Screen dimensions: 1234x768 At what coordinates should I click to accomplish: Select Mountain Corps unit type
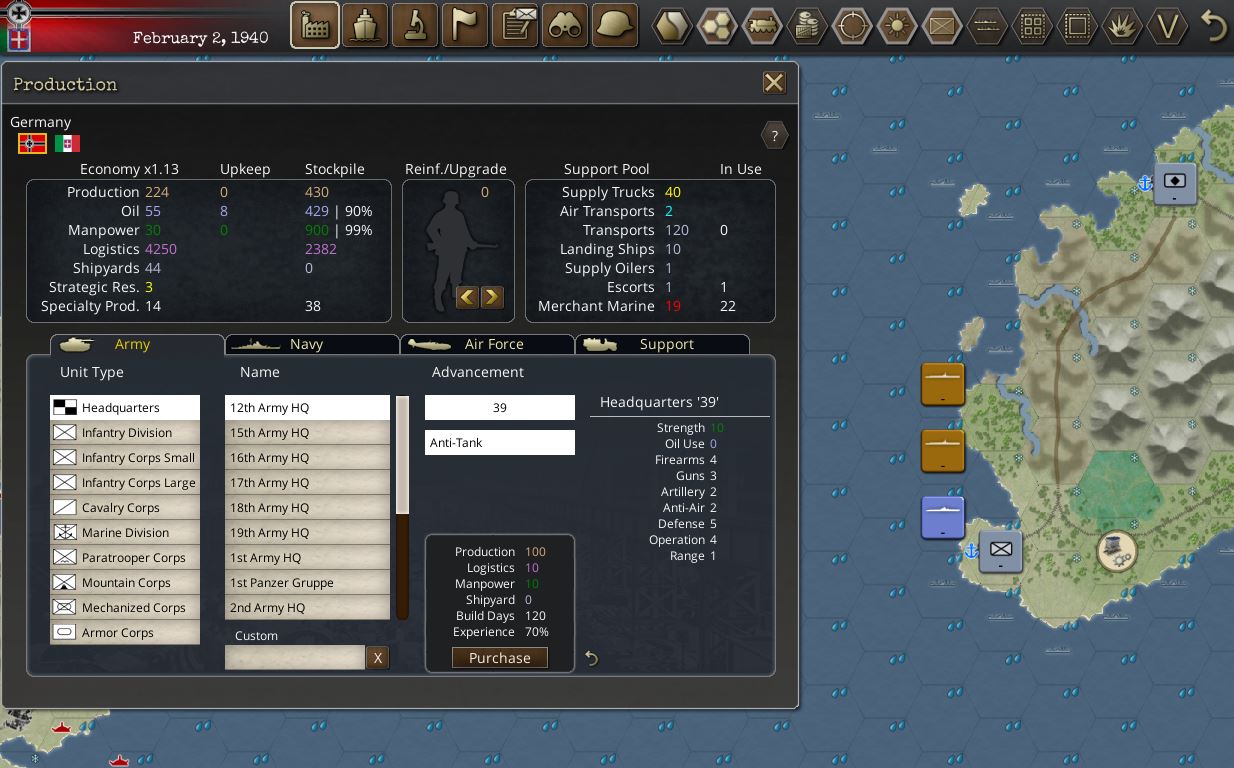coord(125,583)
